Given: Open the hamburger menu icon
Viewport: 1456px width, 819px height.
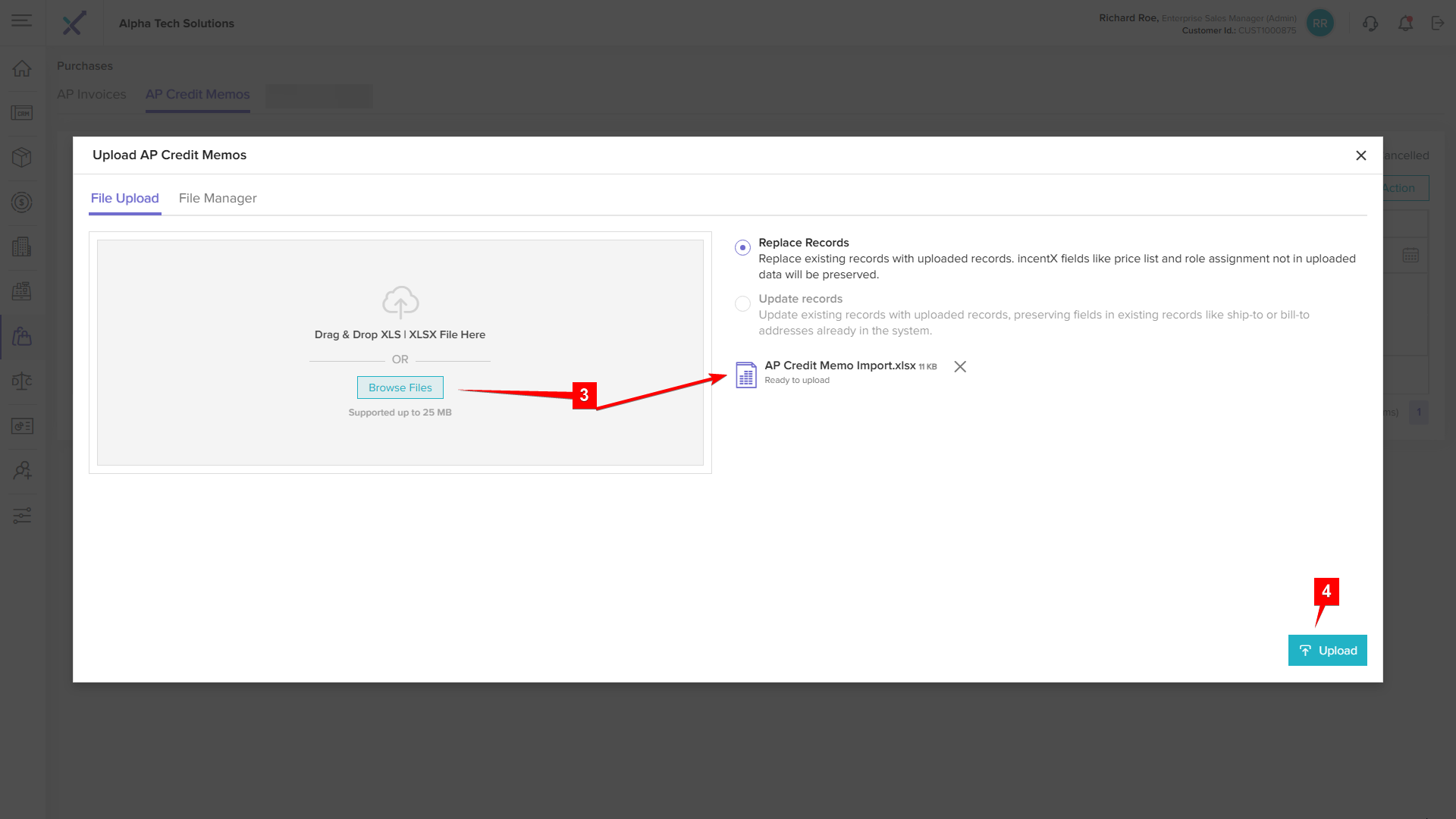Looking at the screenshot, I should coord(22,21).
